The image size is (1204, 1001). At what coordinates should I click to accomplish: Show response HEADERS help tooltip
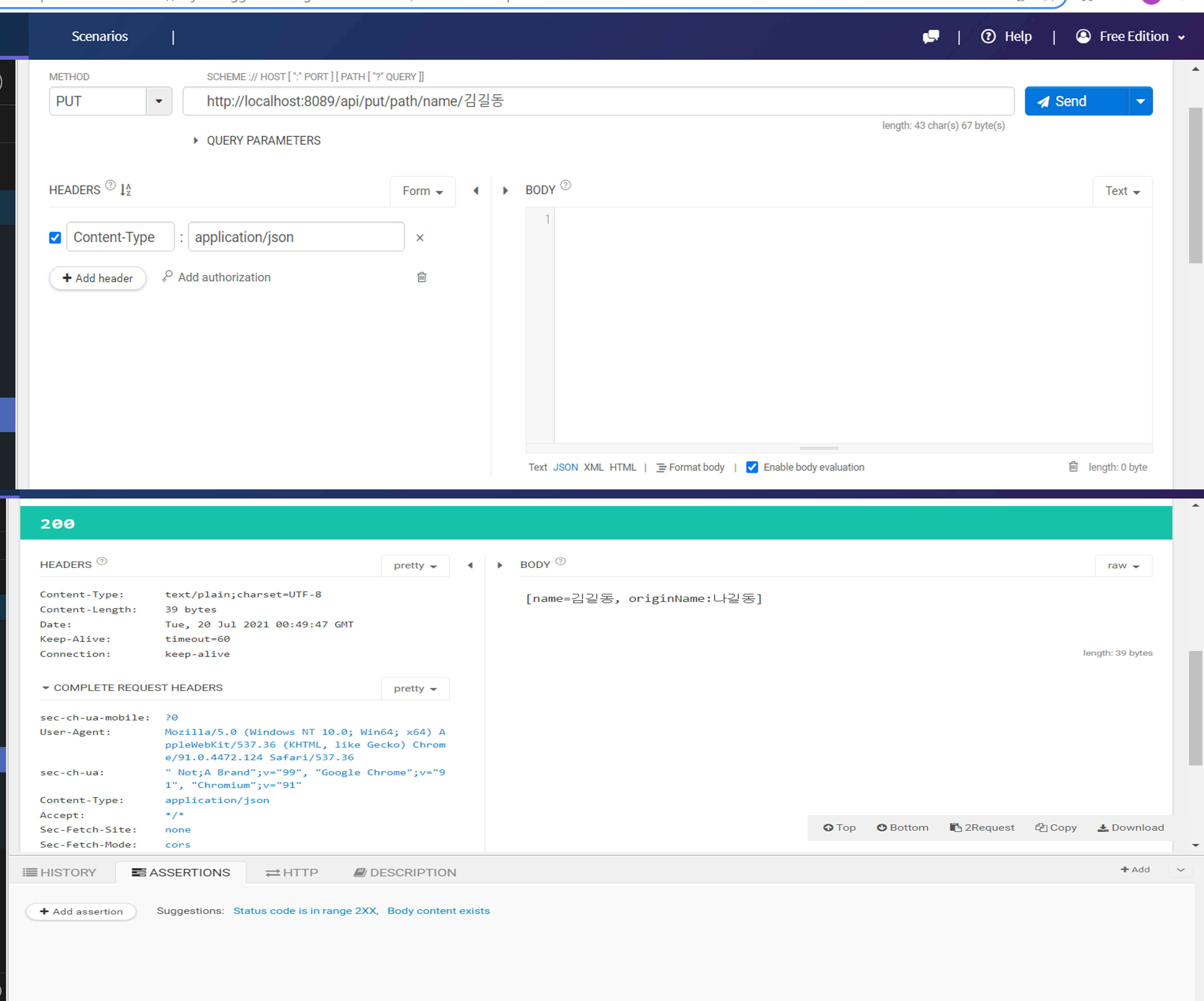[102, 562]
